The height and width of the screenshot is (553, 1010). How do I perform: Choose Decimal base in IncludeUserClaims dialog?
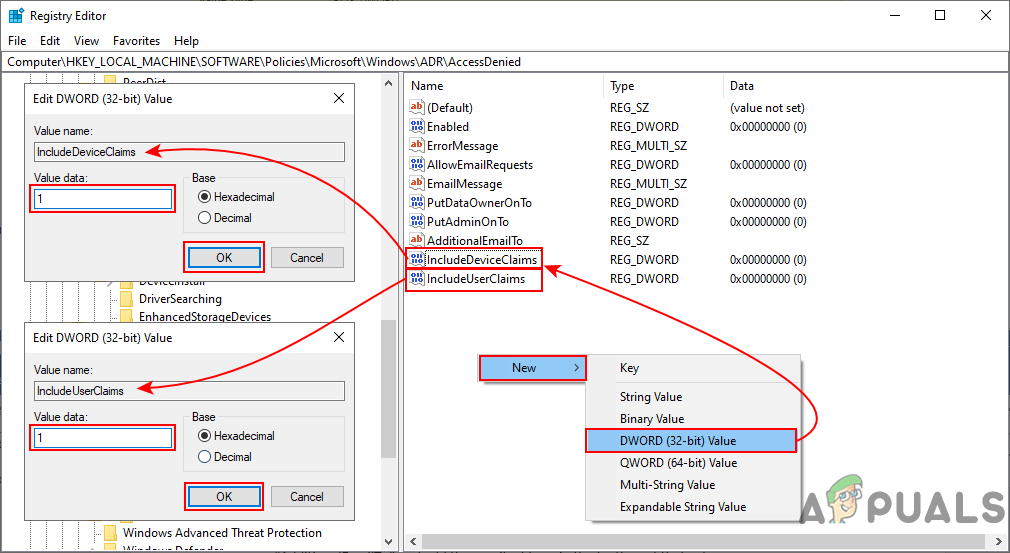[x=205, y=457]
